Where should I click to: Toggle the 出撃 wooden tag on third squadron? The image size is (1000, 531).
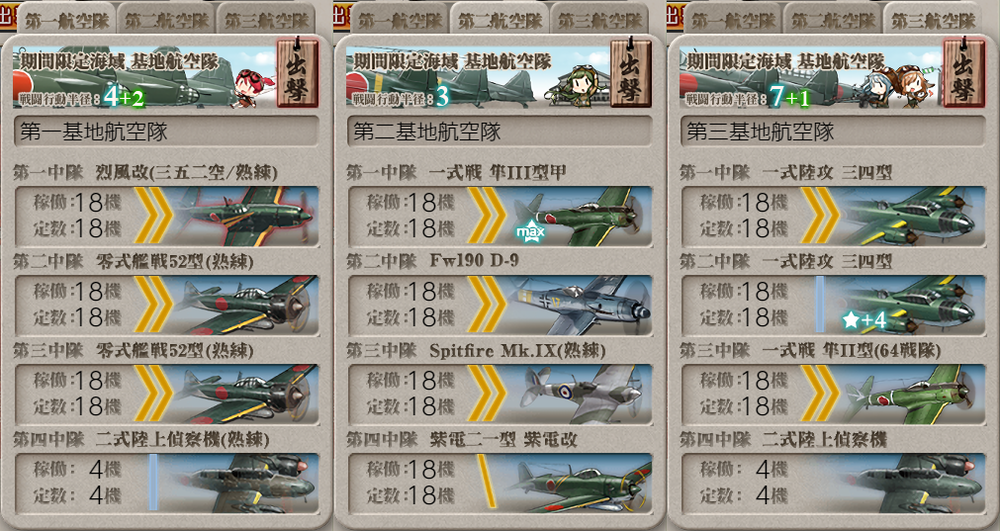(x=964, y=73)
